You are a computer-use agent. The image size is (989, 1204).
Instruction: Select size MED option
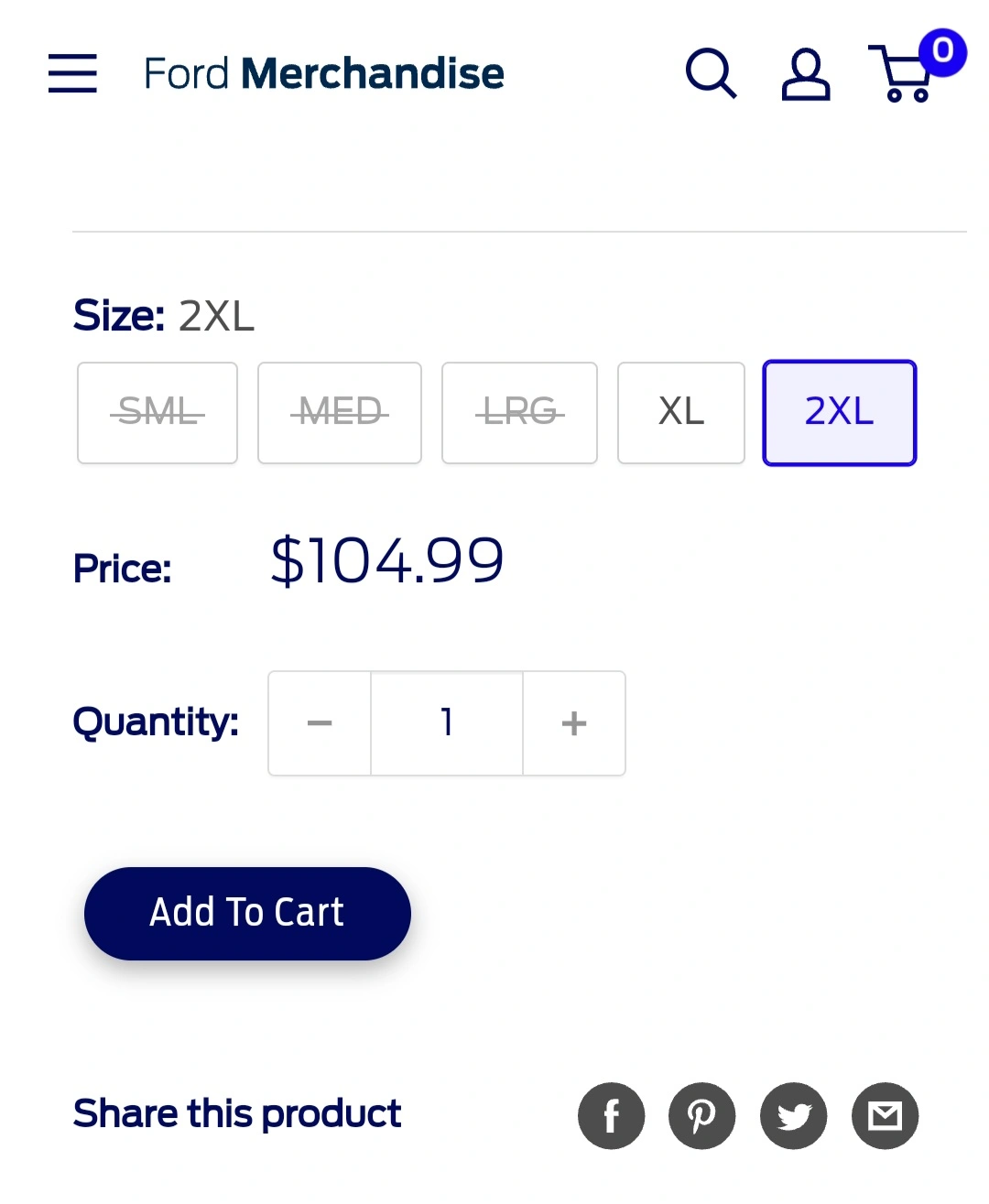tap(340, 413)
